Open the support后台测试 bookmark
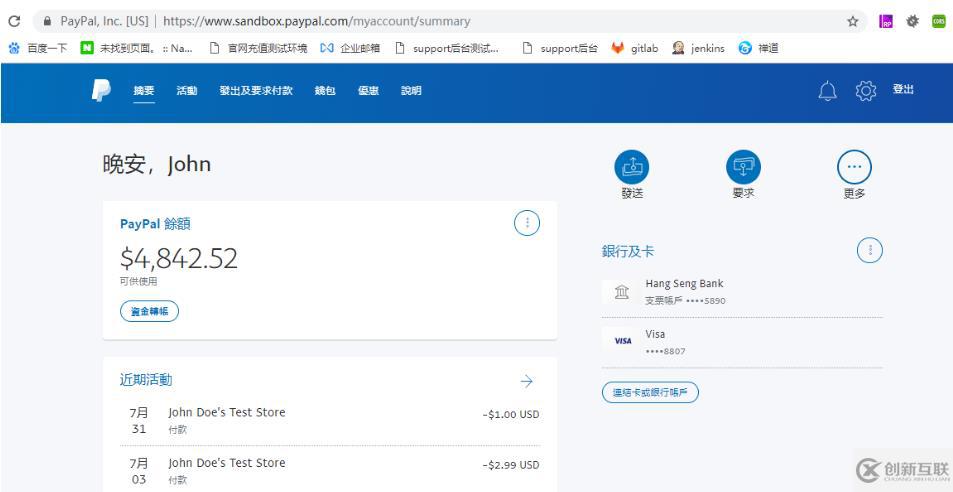Screen dimensions: 953x492 pos(447,48)
